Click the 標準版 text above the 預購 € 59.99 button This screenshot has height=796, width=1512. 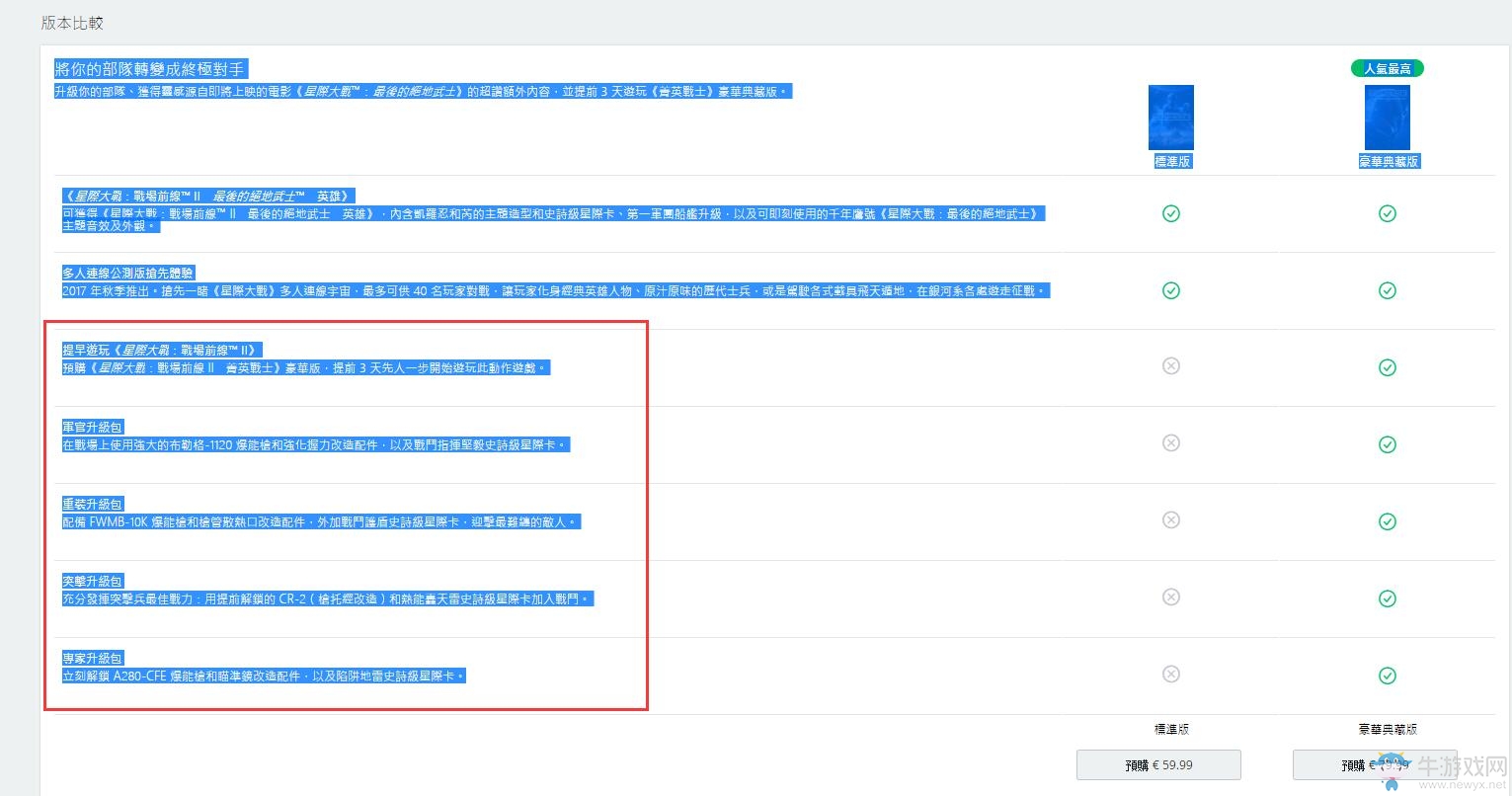point(1171,729)
